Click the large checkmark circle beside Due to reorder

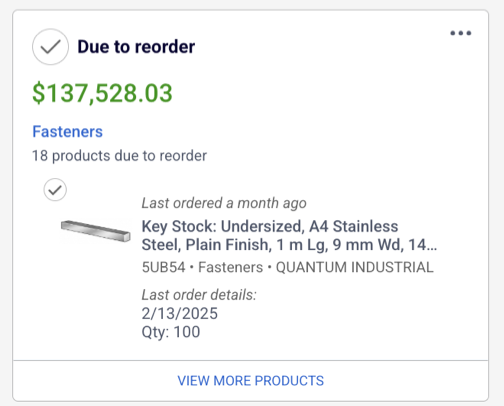pos(50,47)
